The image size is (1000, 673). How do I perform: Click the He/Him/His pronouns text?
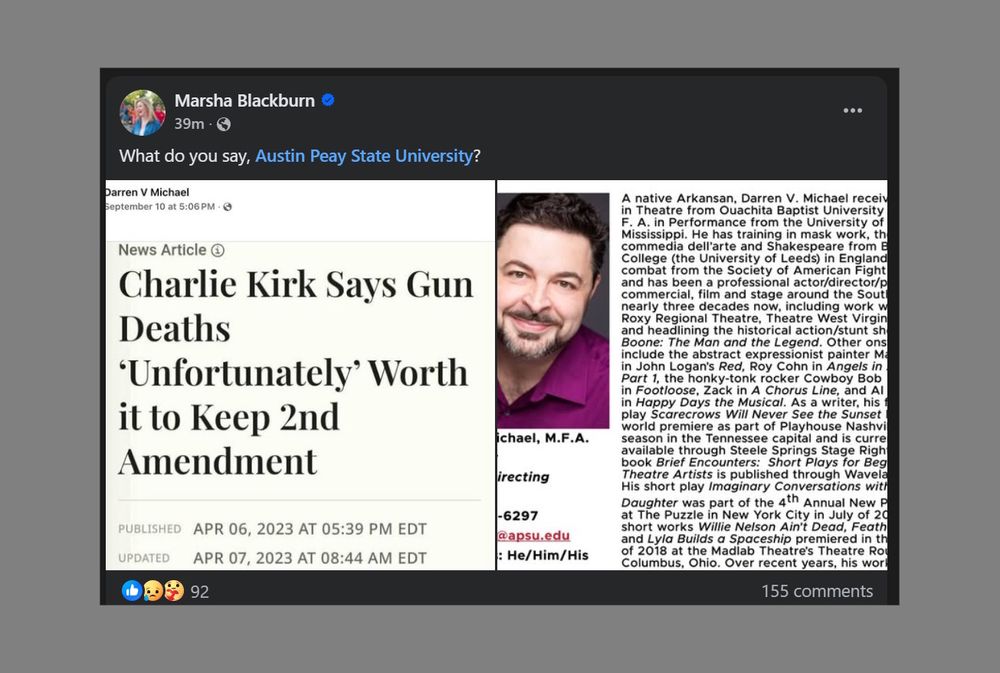[547, 555]
